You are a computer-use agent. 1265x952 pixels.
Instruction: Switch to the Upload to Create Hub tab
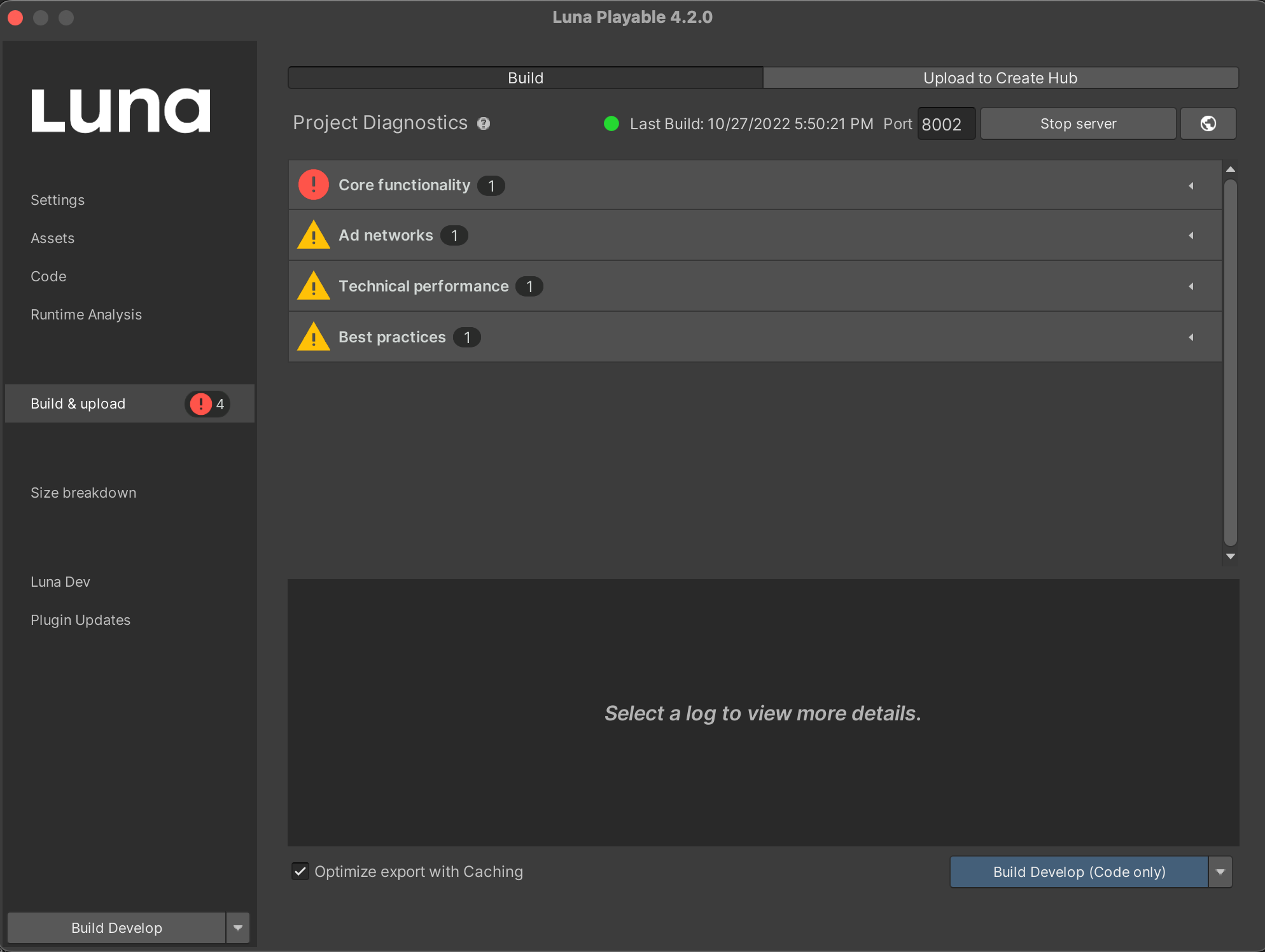[999, 79]
